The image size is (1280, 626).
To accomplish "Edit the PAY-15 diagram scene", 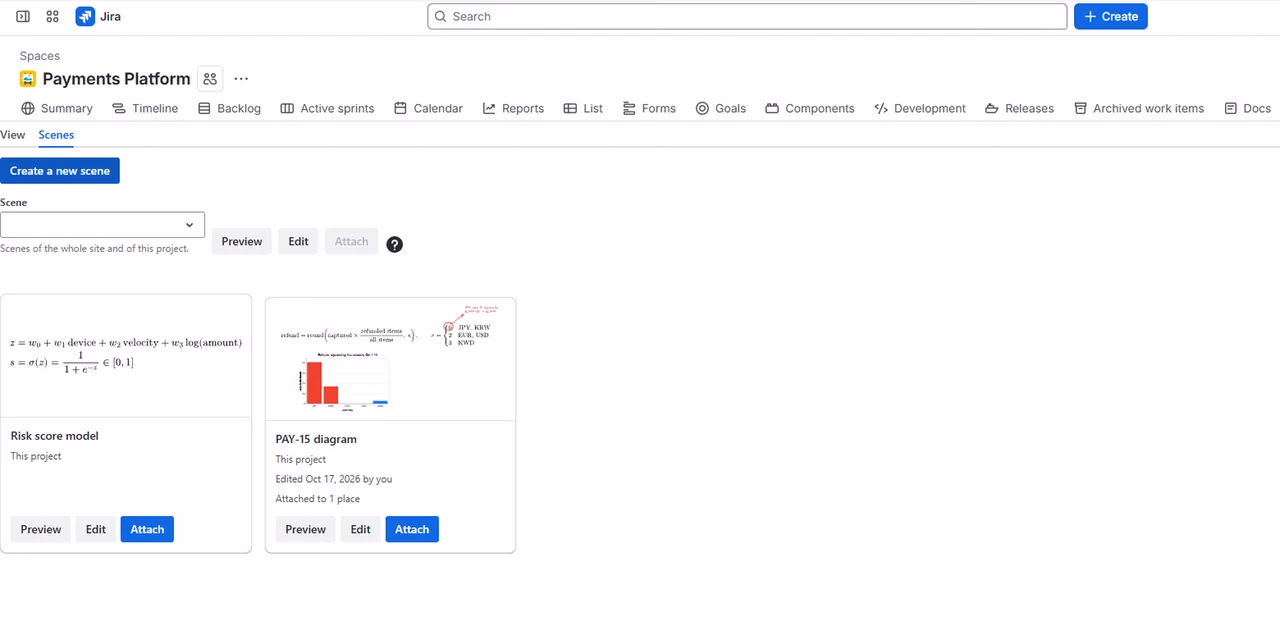I will click(x=360, y=529).
